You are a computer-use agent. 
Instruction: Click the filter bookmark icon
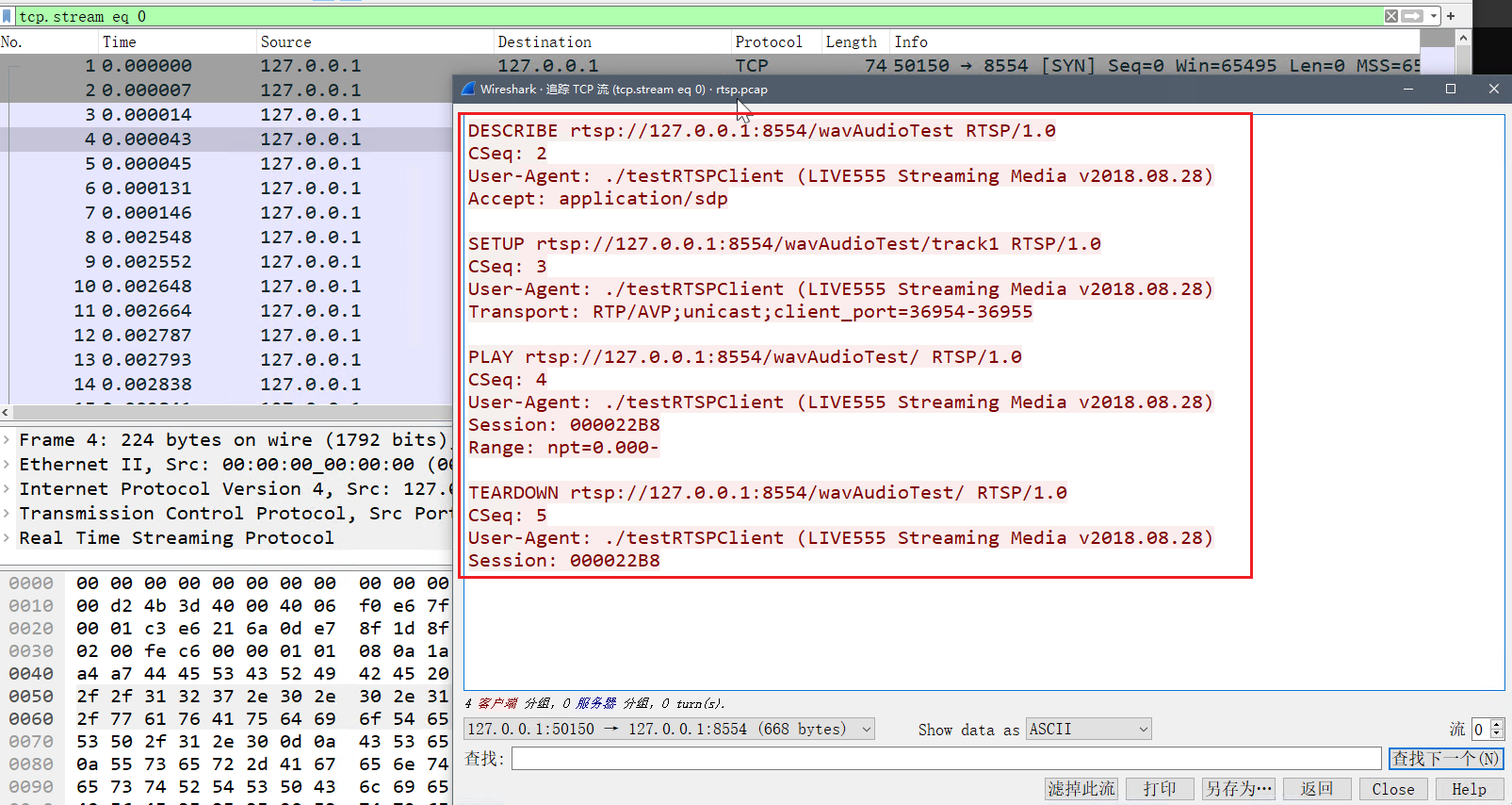(x=8, y=16)
